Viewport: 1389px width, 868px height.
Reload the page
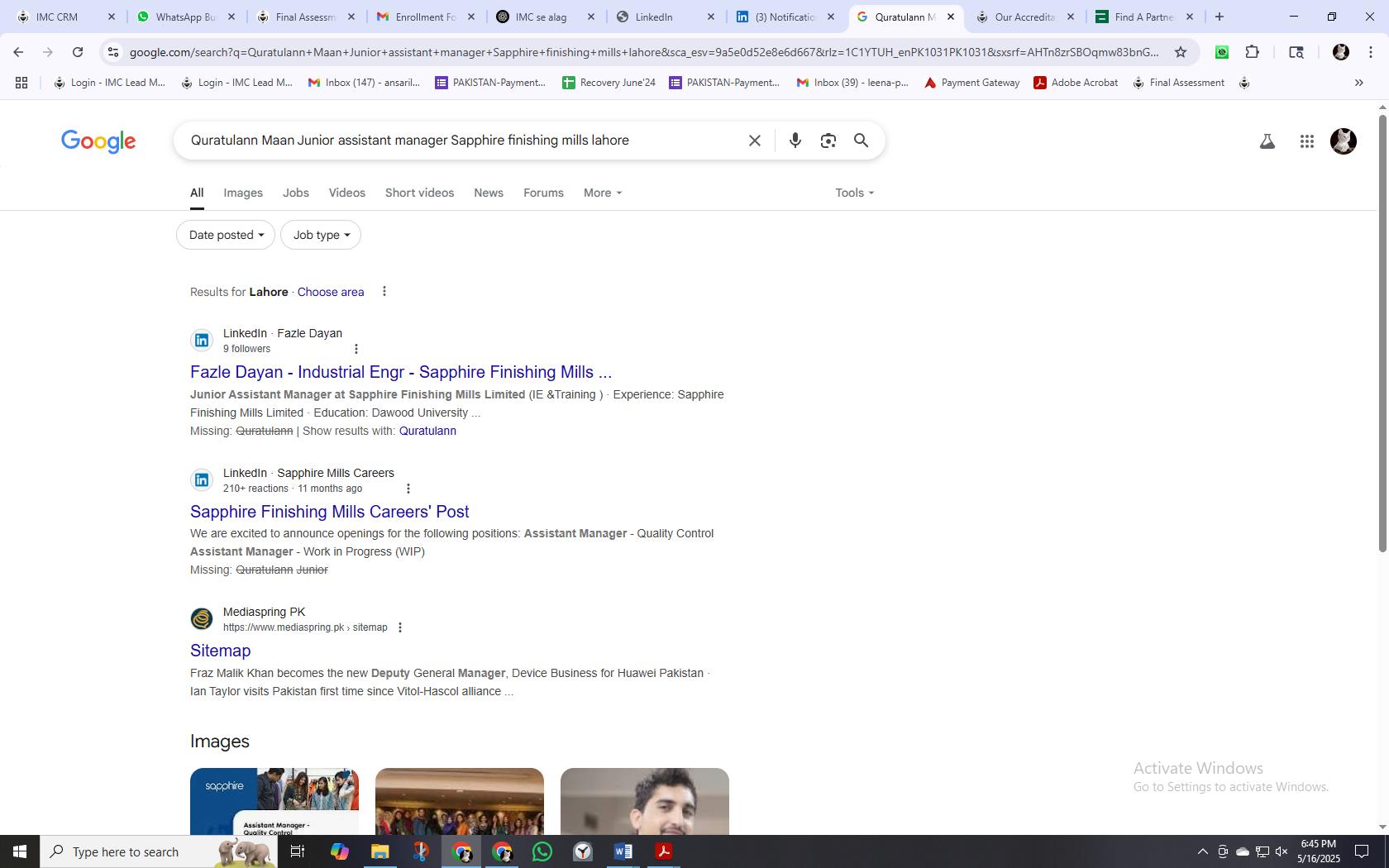[x=77, y=52]
